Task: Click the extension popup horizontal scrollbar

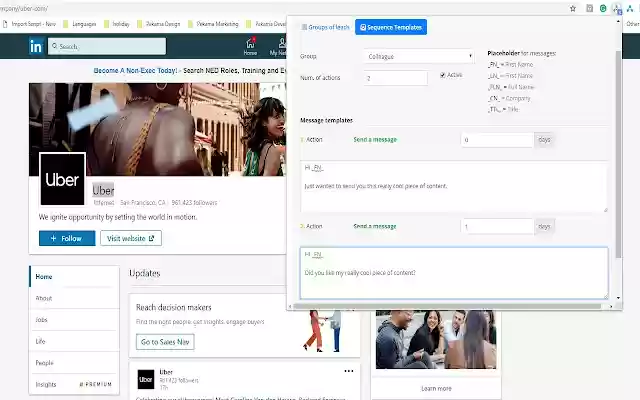Action: [x=447, y=306]
